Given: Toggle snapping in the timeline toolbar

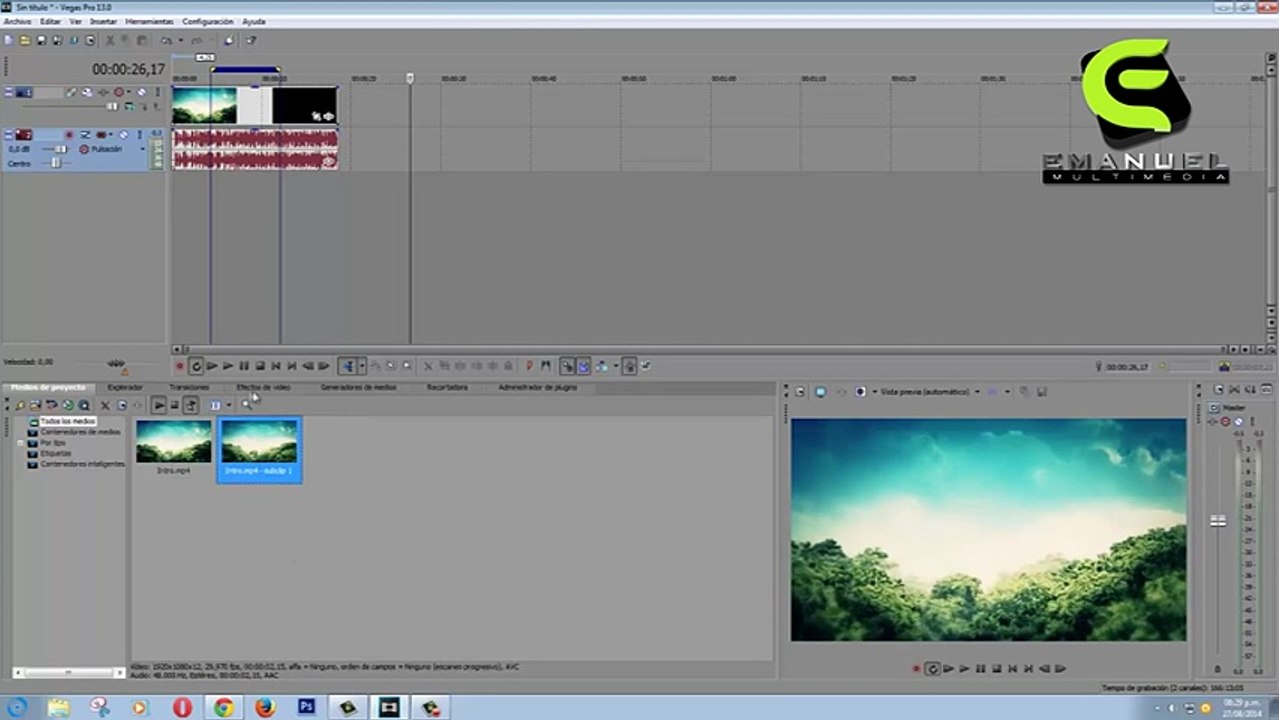Looking at the screenshot, I should [x=567, y=367].
